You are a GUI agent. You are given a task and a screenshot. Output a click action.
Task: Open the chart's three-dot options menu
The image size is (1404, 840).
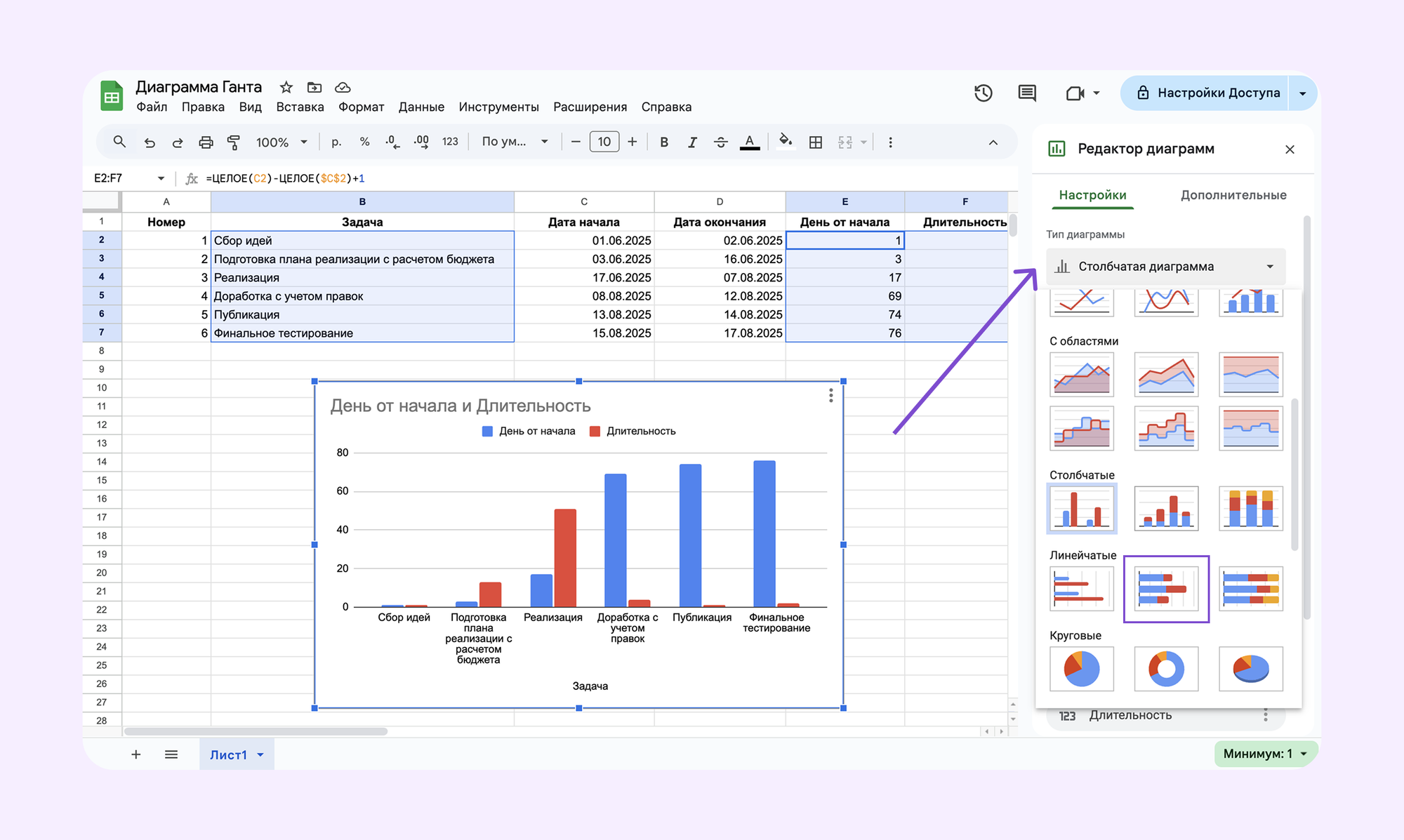830,396
